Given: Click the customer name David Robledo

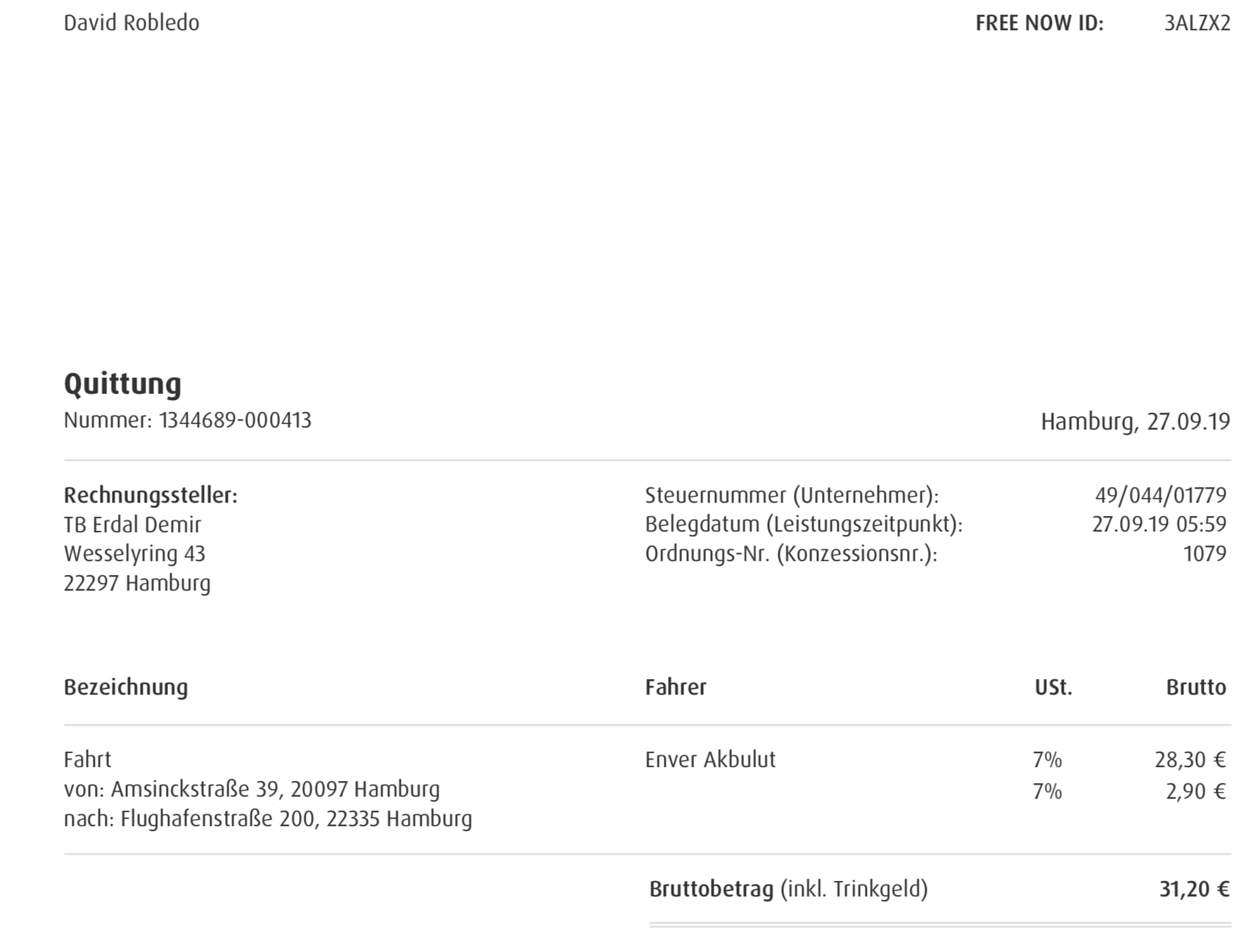Looking at the screenshot, I should pos(131,23).
